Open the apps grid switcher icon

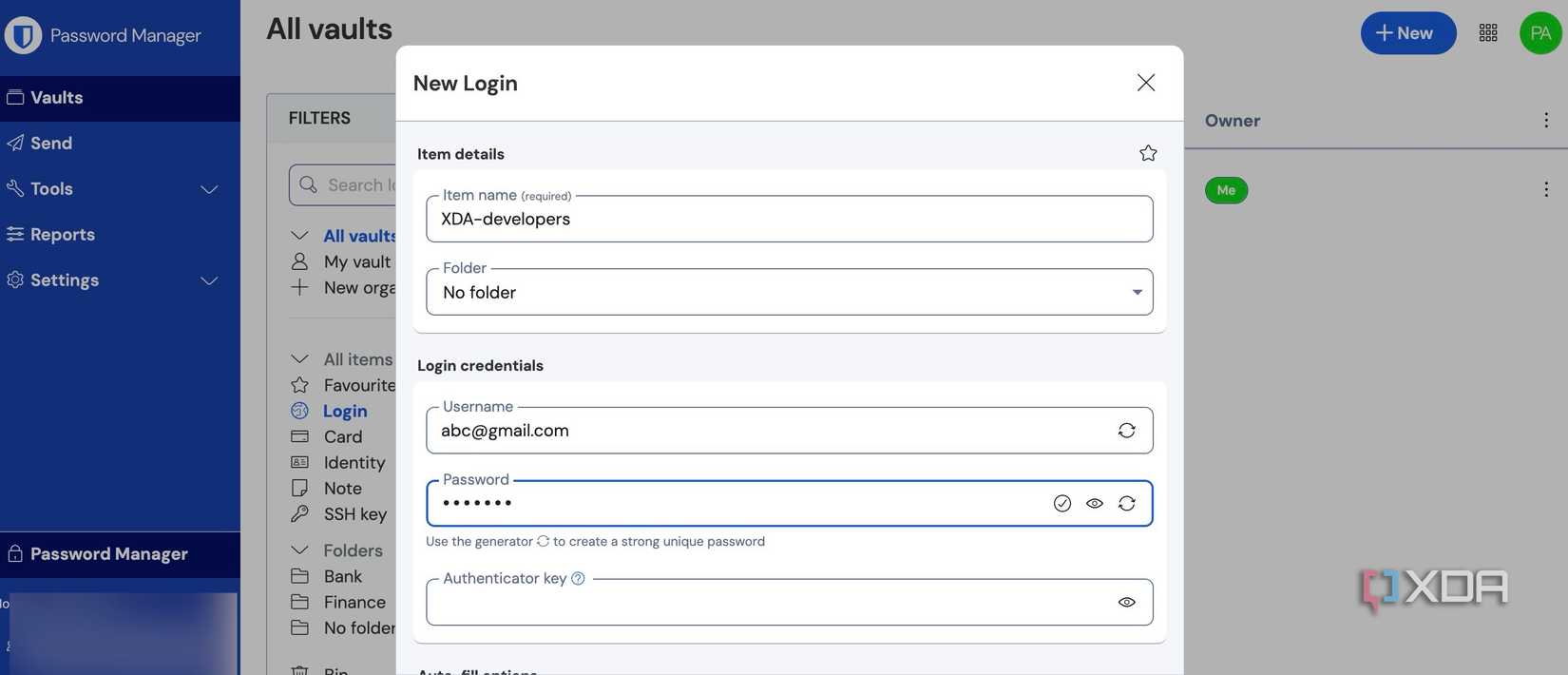[x=1488, y=33]
